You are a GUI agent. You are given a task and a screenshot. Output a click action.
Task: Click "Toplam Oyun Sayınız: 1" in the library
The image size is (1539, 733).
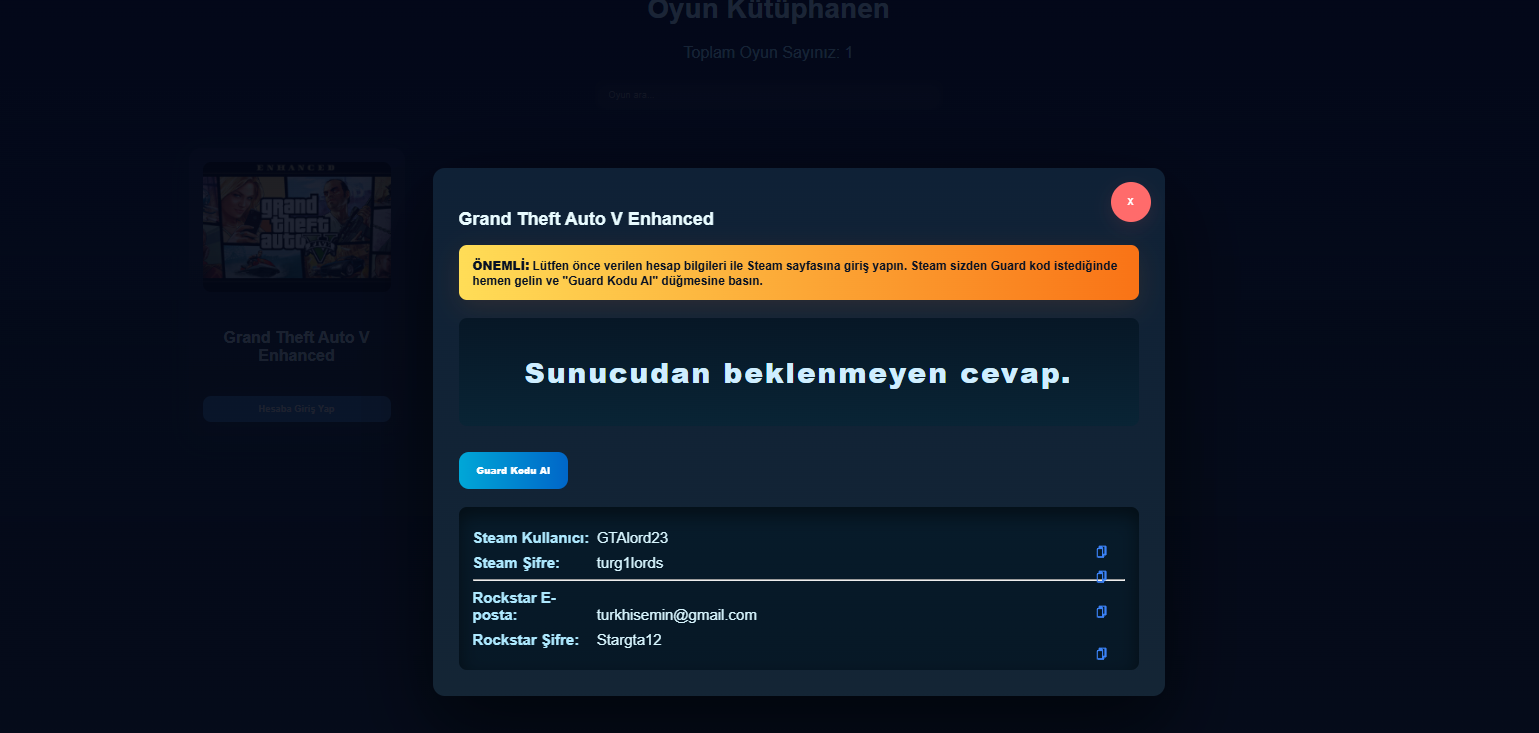coord(768,52)
